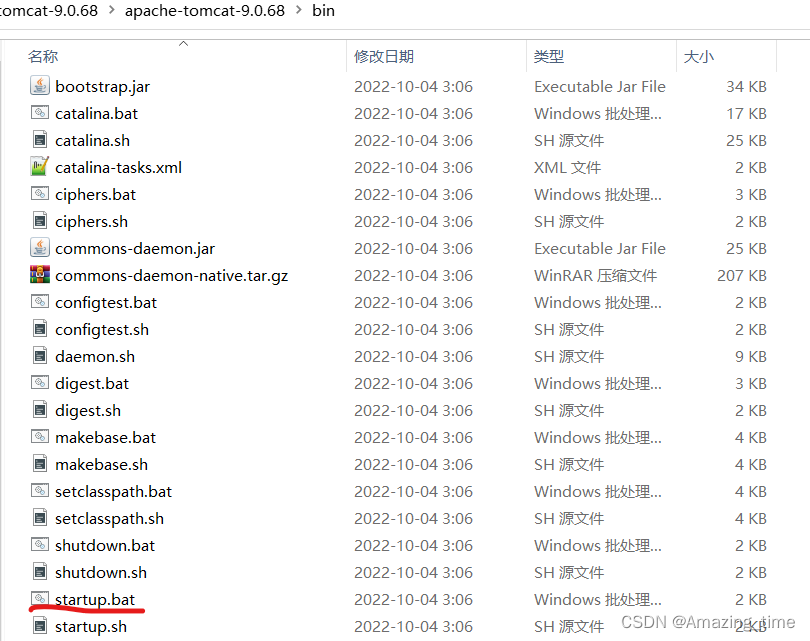Select the file name configtest.bat

(x=106, y=302)
